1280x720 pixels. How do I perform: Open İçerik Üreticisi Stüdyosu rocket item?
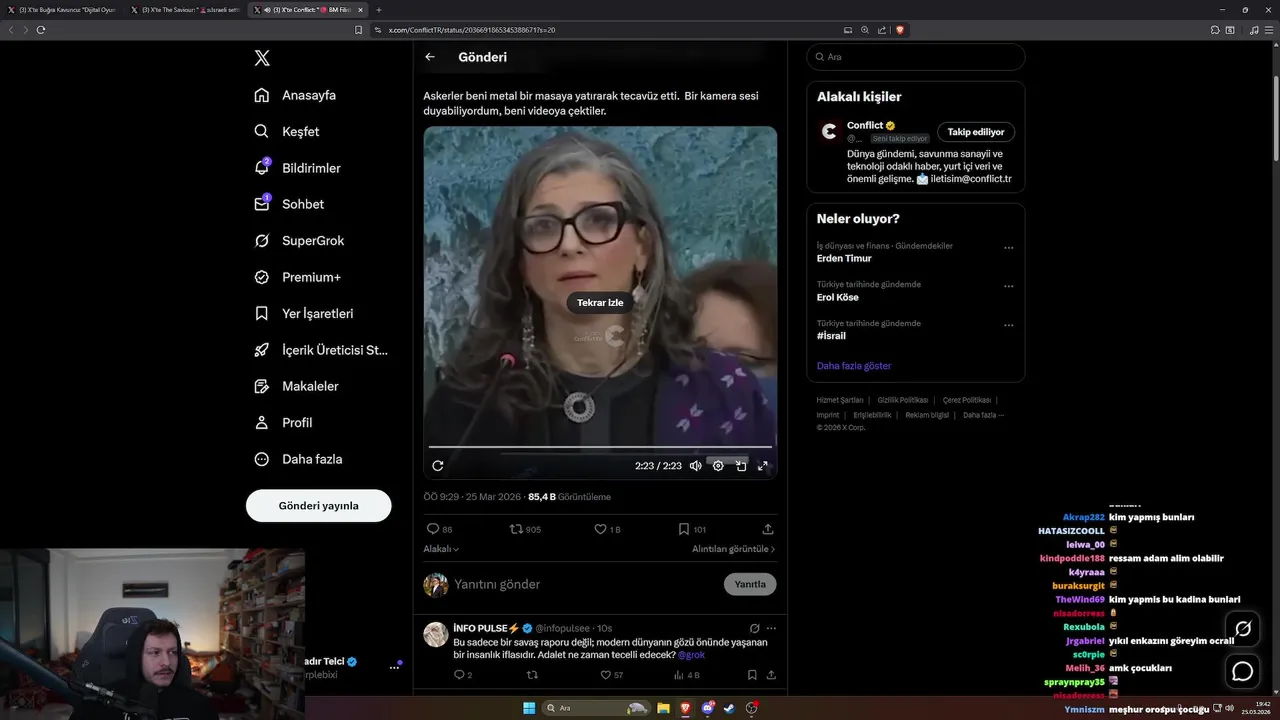pos(320,350)
